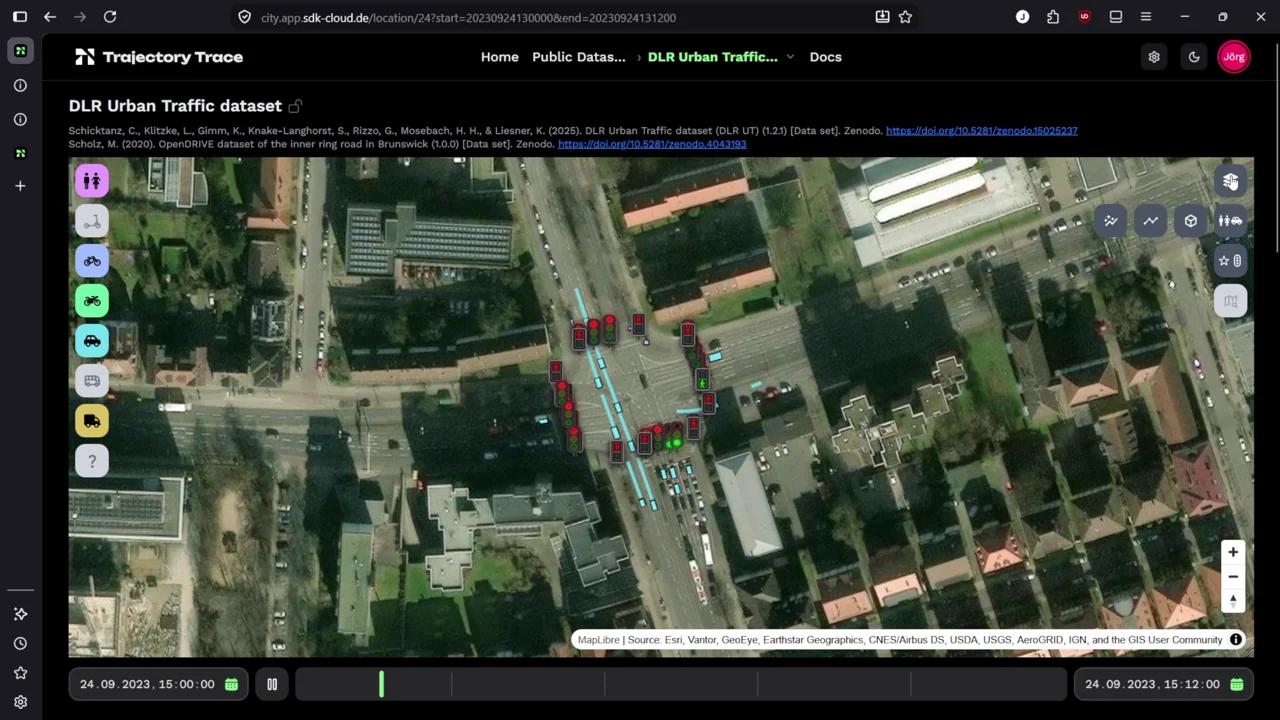Image resolution: width=1280 pixels, height=720 pixels.
Task: Go to the Home page
Action: (500, 57)
